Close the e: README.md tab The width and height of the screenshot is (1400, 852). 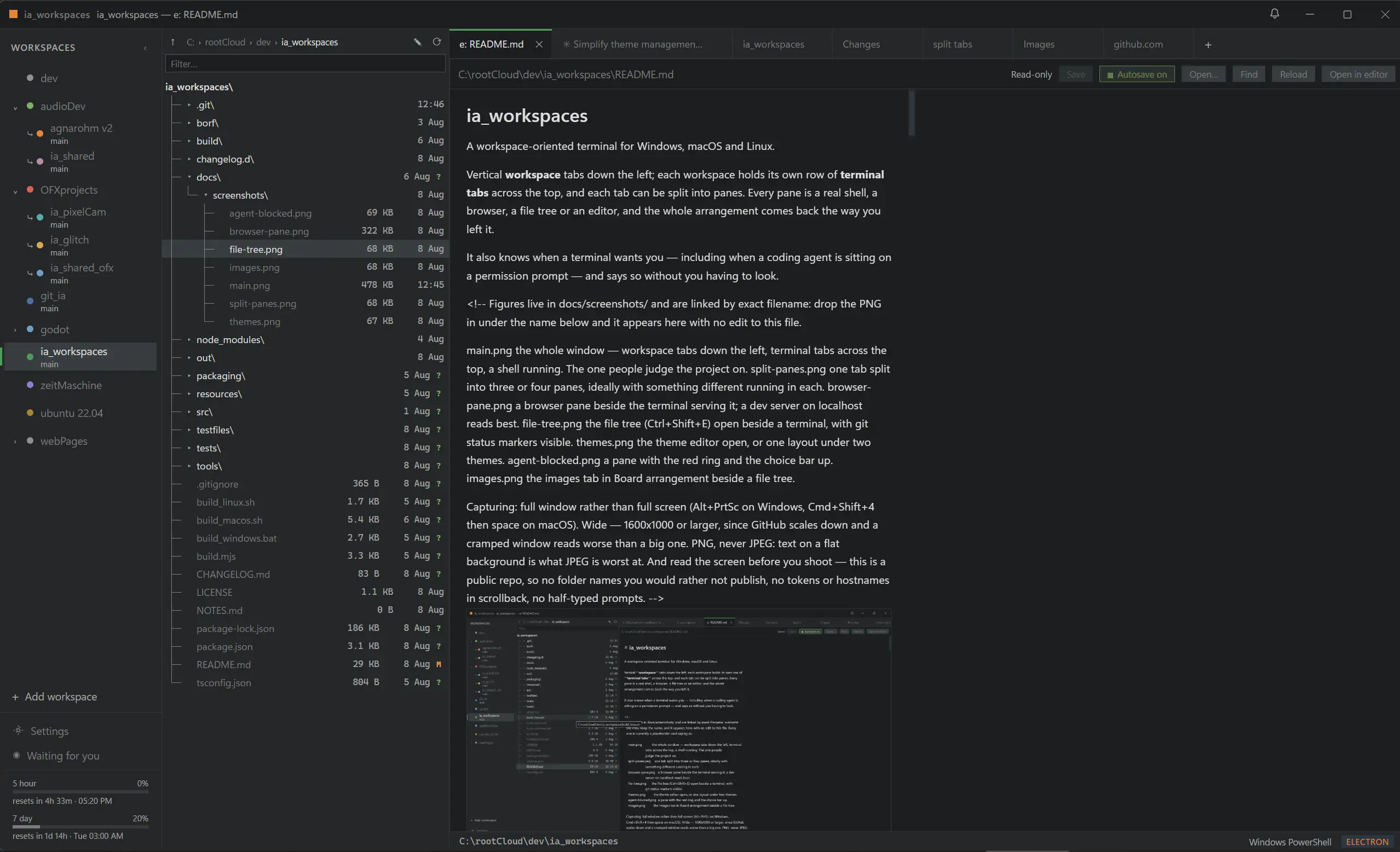[x=539, y=44]
